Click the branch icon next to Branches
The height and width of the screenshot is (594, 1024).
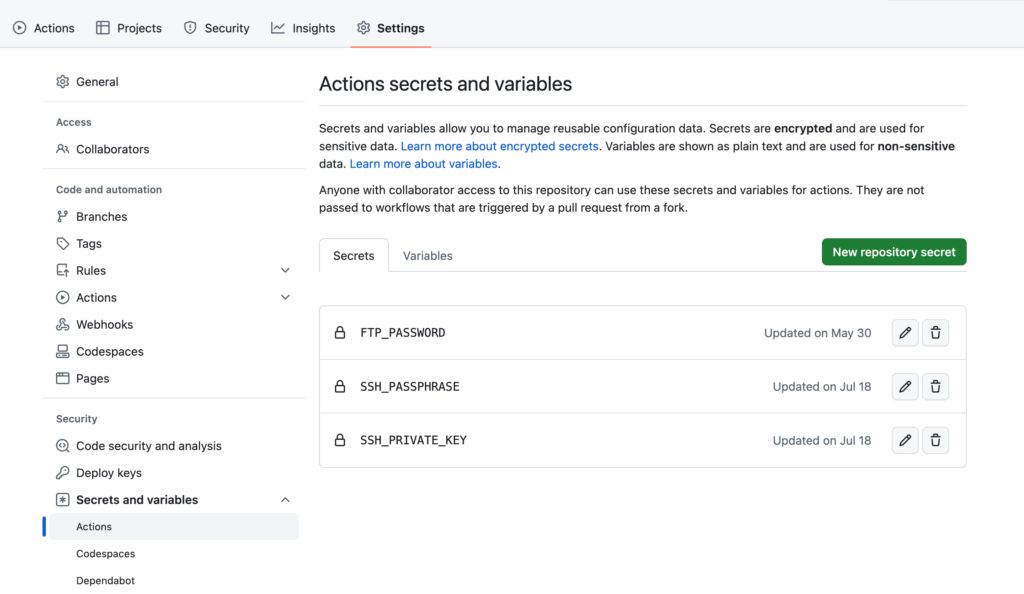(63, 216)
